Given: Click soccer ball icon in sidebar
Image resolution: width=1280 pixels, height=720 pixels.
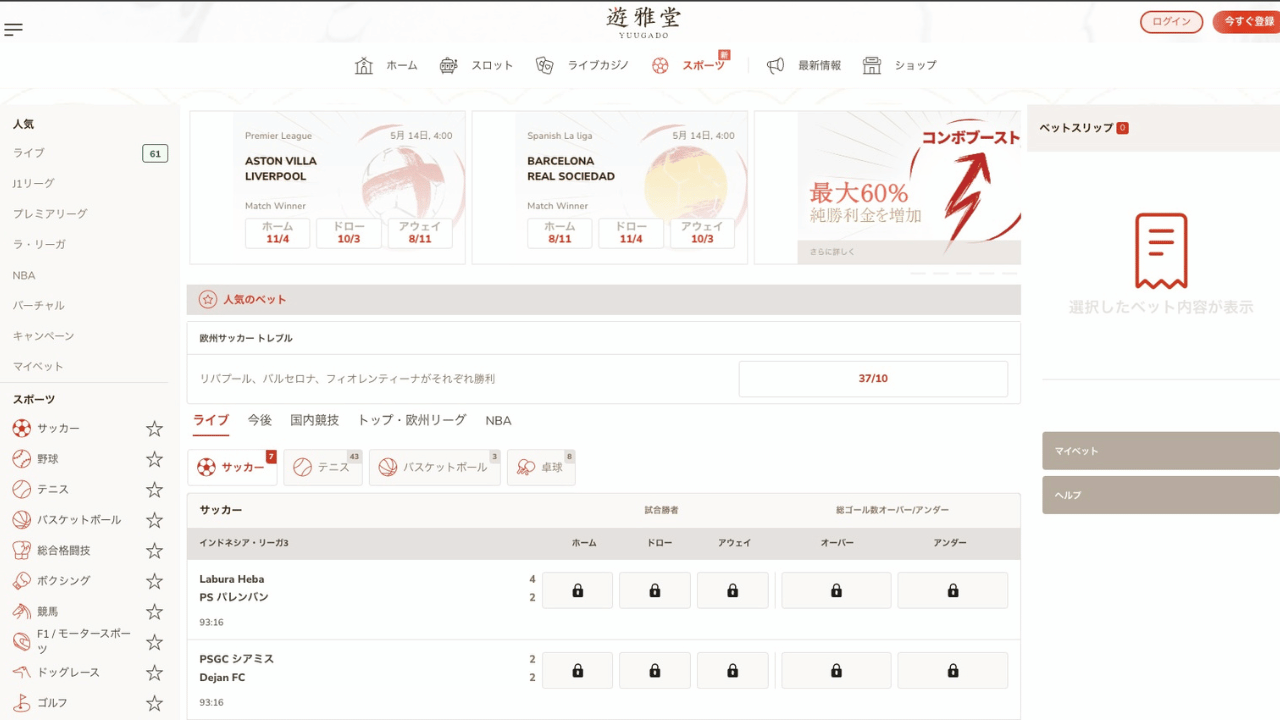Looking at the screenshot, I should tap(22, 428).
